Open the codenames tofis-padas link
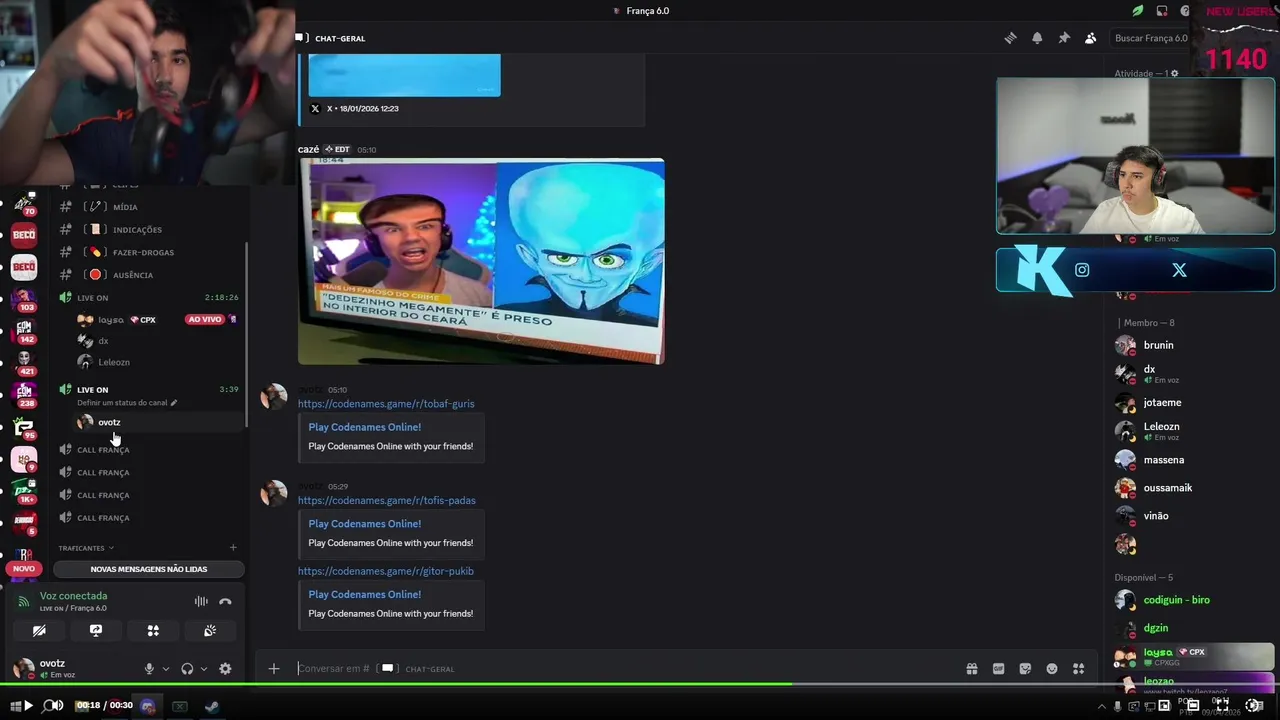This screenshot has width=1280, height=720. coord(387,500)
